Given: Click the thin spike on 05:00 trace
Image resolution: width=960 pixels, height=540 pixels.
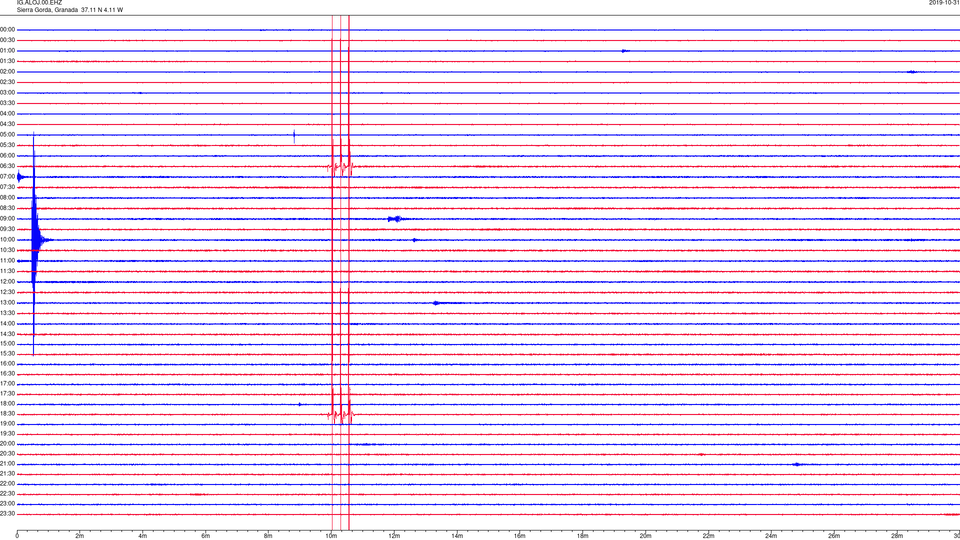Looking at the screenshot, I should coord(294,135).
